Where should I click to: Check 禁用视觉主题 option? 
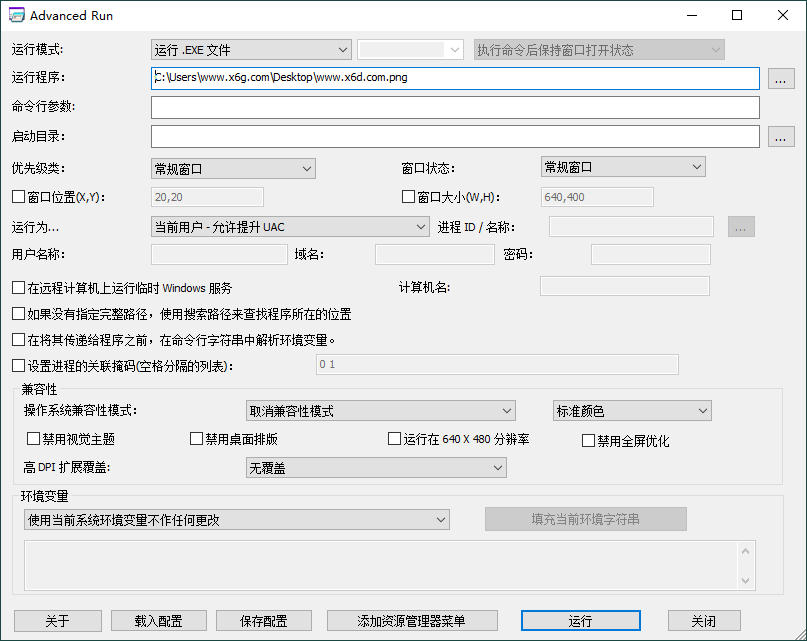click(x=33, y=439)
